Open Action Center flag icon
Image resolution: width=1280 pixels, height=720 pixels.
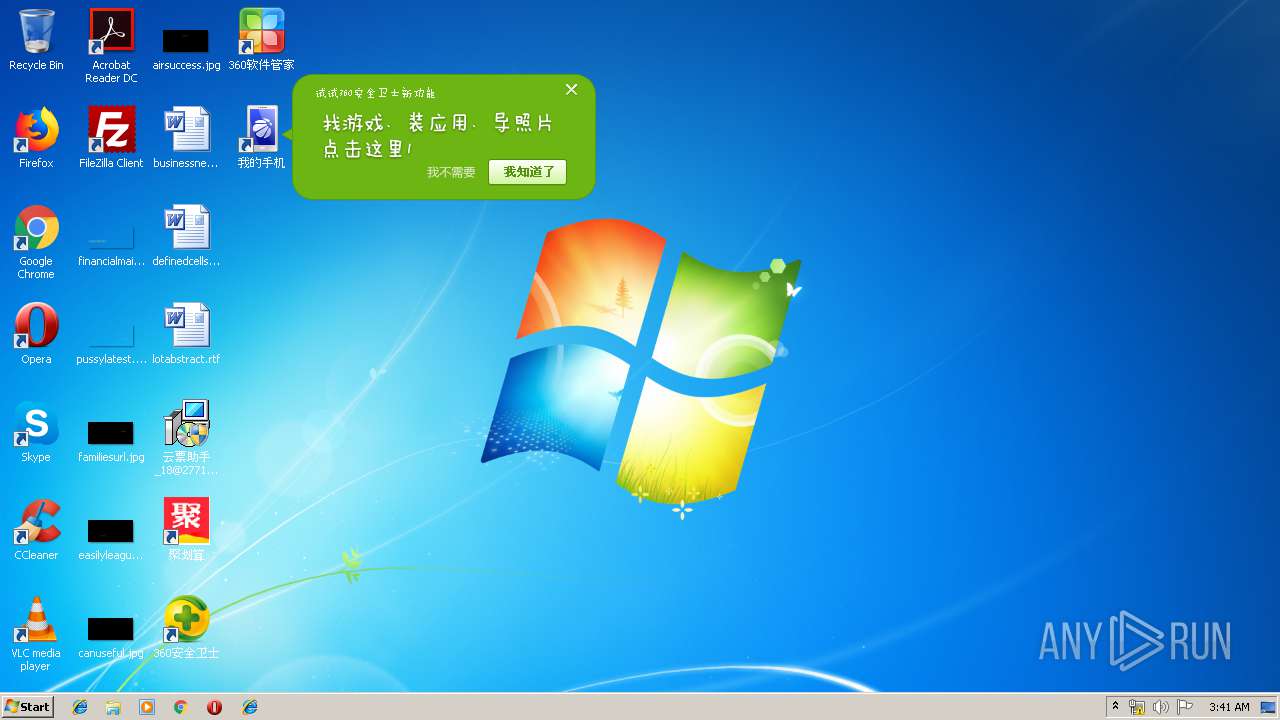(1185, 707)
